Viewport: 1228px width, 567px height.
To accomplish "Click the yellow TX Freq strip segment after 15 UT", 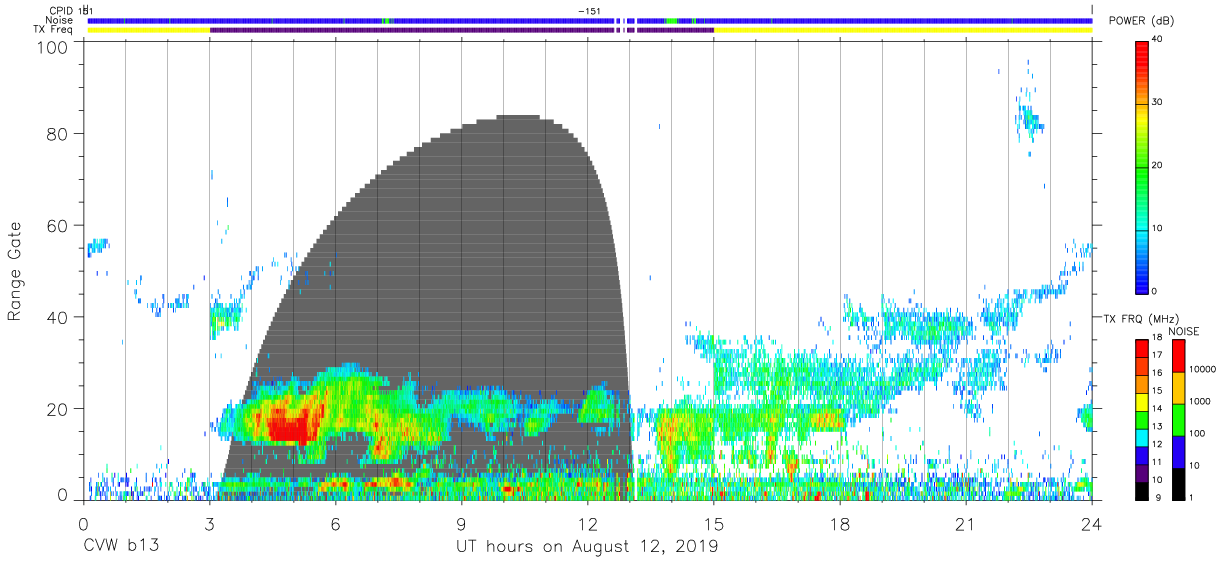I will pos(903,30).
